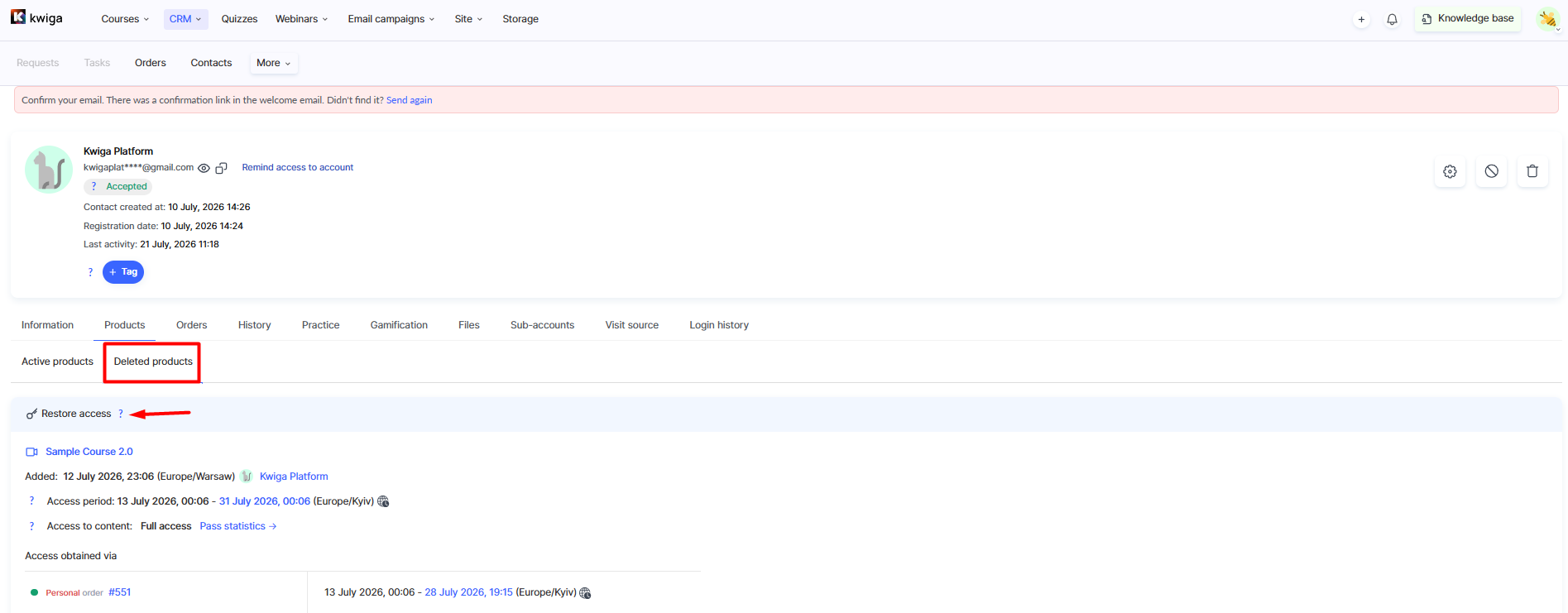The height and width of the screenshot is (613, 1568).
Task: Expand the CRM dropdown menu
Action: 185,19
